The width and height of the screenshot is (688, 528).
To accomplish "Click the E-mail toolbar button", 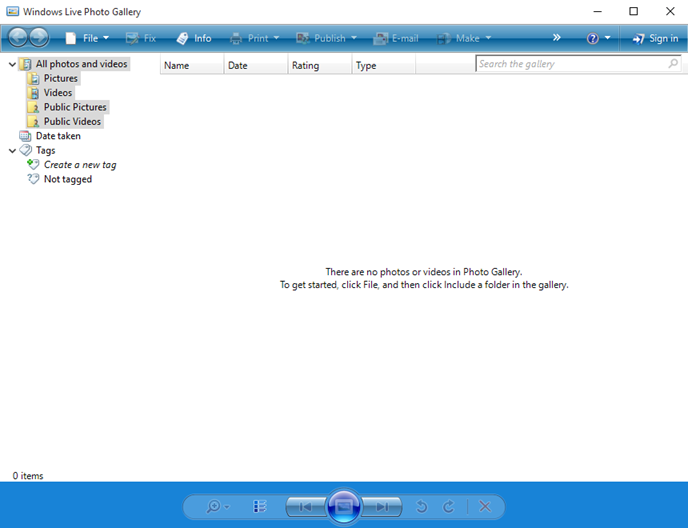I will click(396, 38).
